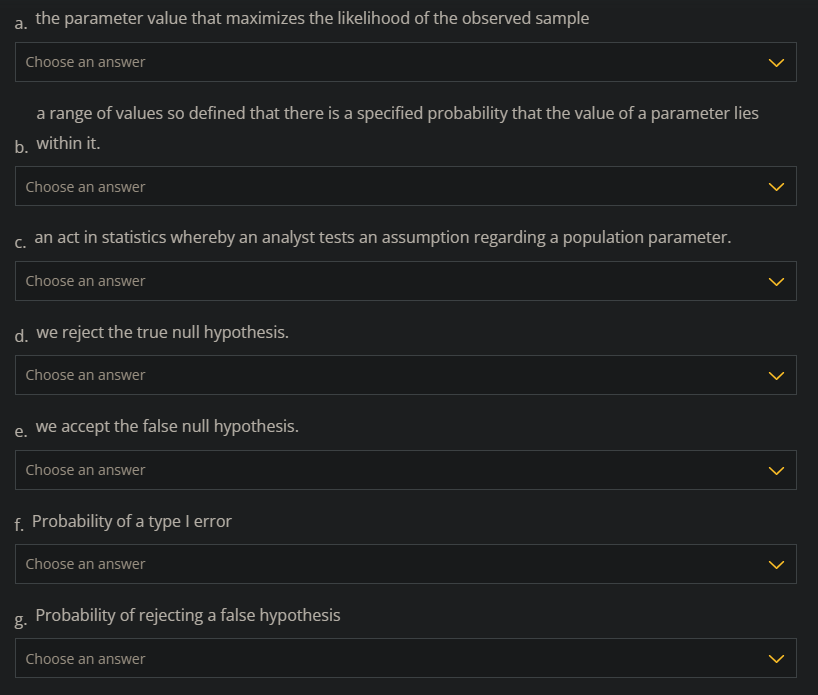
Task: Click the question text mentioning maximizing the likelihood
Action: [310, 17]
